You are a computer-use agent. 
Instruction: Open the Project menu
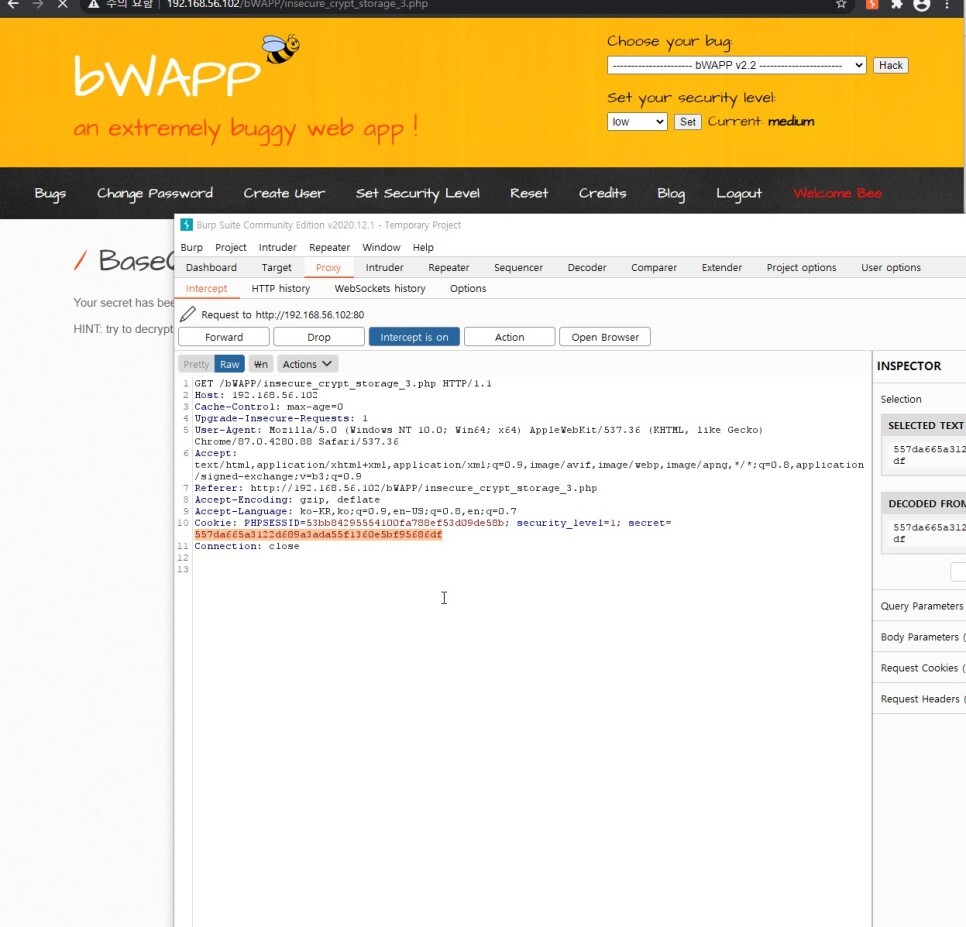(x=230, y=247)
